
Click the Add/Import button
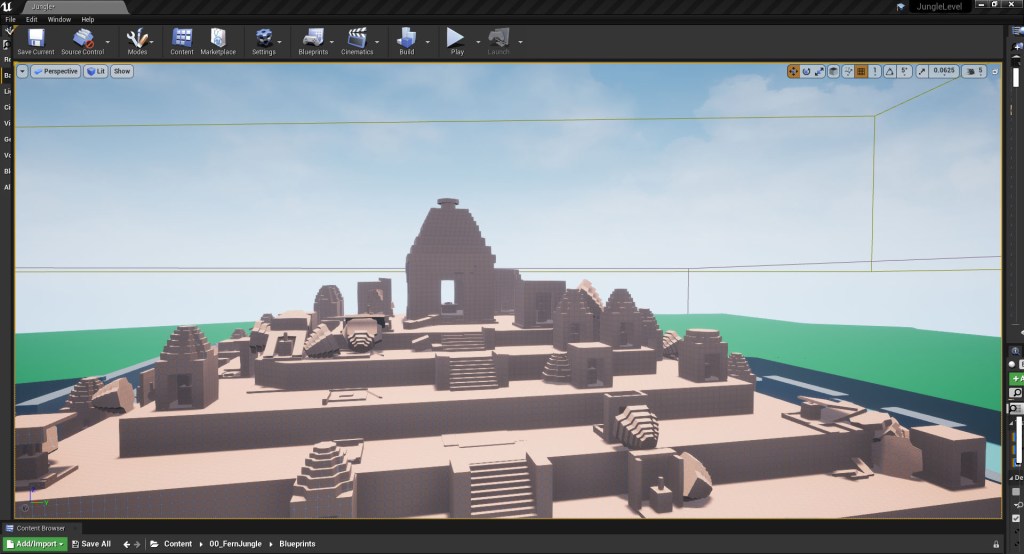(35, 544)
